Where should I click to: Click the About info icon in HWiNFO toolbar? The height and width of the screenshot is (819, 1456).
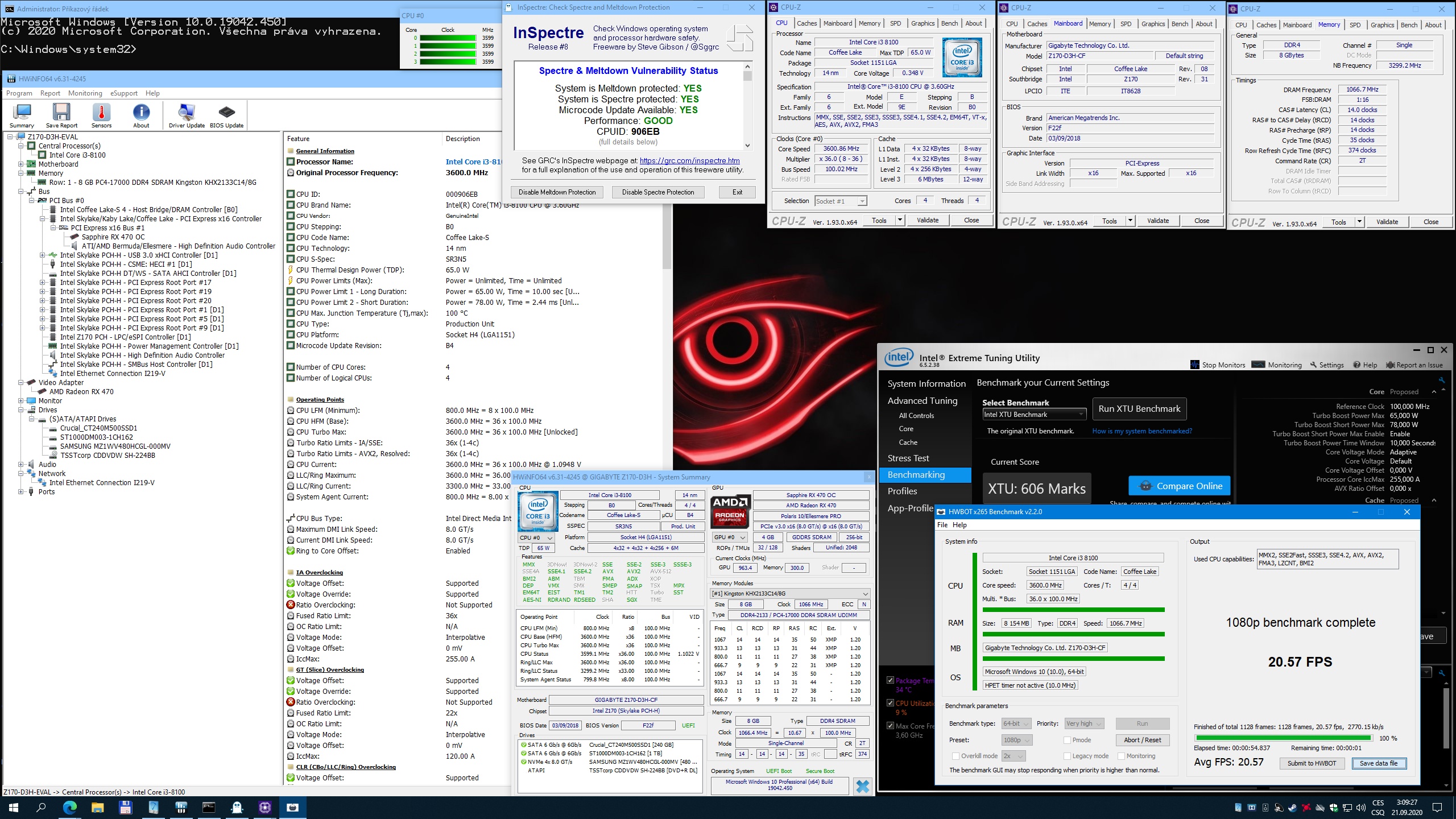[x=141, y=112]
